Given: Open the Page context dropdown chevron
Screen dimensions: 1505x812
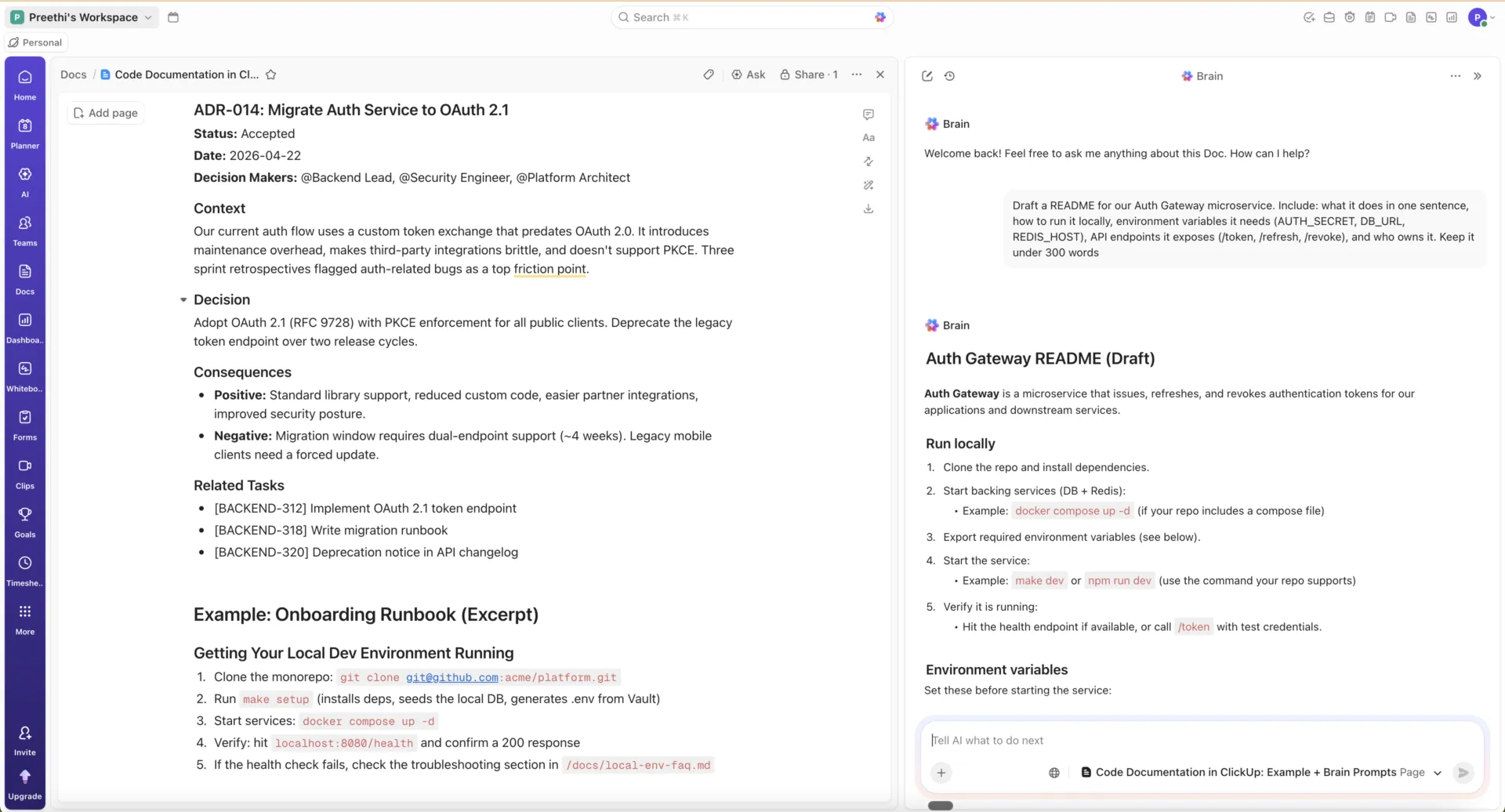Looking at the screenshot, I should pos(1438,773).
